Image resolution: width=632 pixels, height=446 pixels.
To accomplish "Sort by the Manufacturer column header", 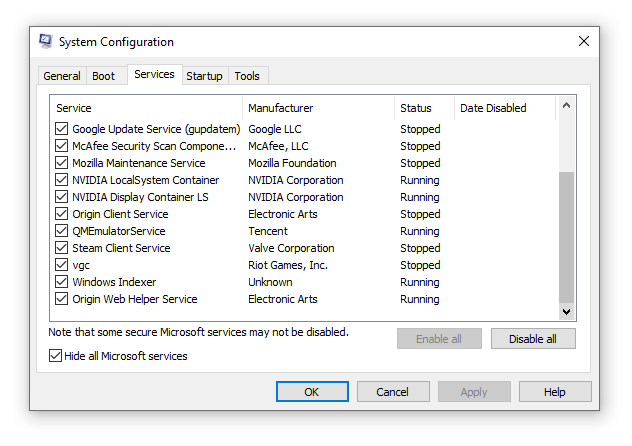I will pyautogui.click(x=318, y=108).
